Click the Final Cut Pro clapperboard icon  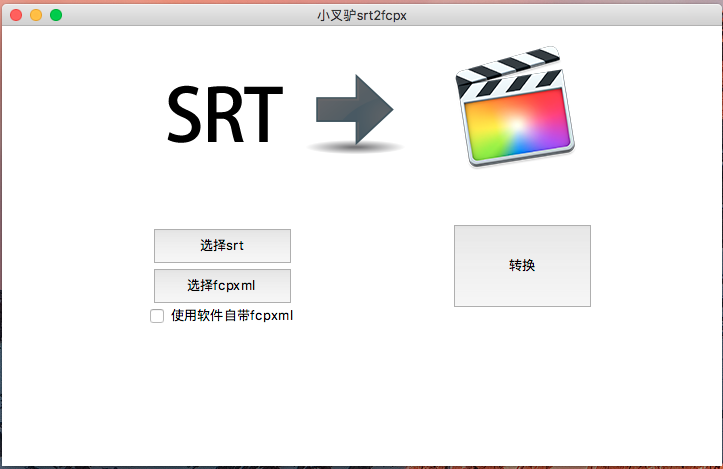point(515,106)
